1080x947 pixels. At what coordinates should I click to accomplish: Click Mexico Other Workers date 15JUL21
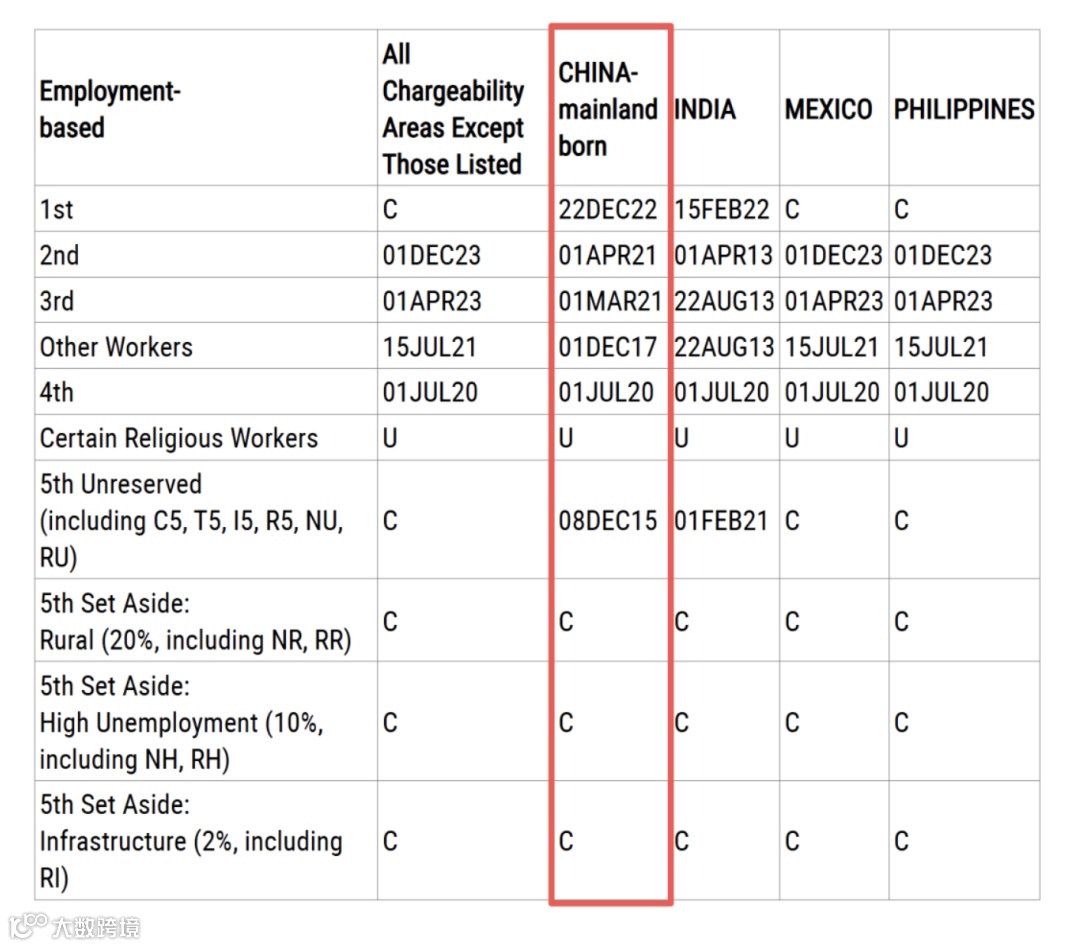tap(831, 347)
